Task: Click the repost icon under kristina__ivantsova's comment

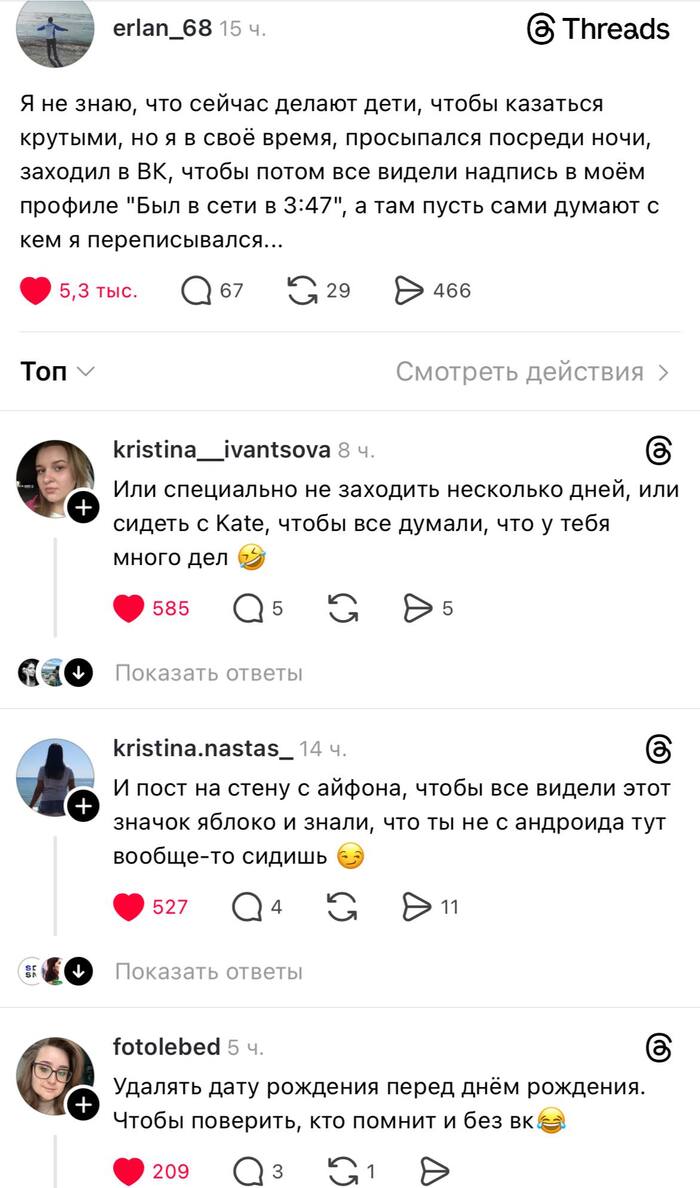Action: pos(346,605)
